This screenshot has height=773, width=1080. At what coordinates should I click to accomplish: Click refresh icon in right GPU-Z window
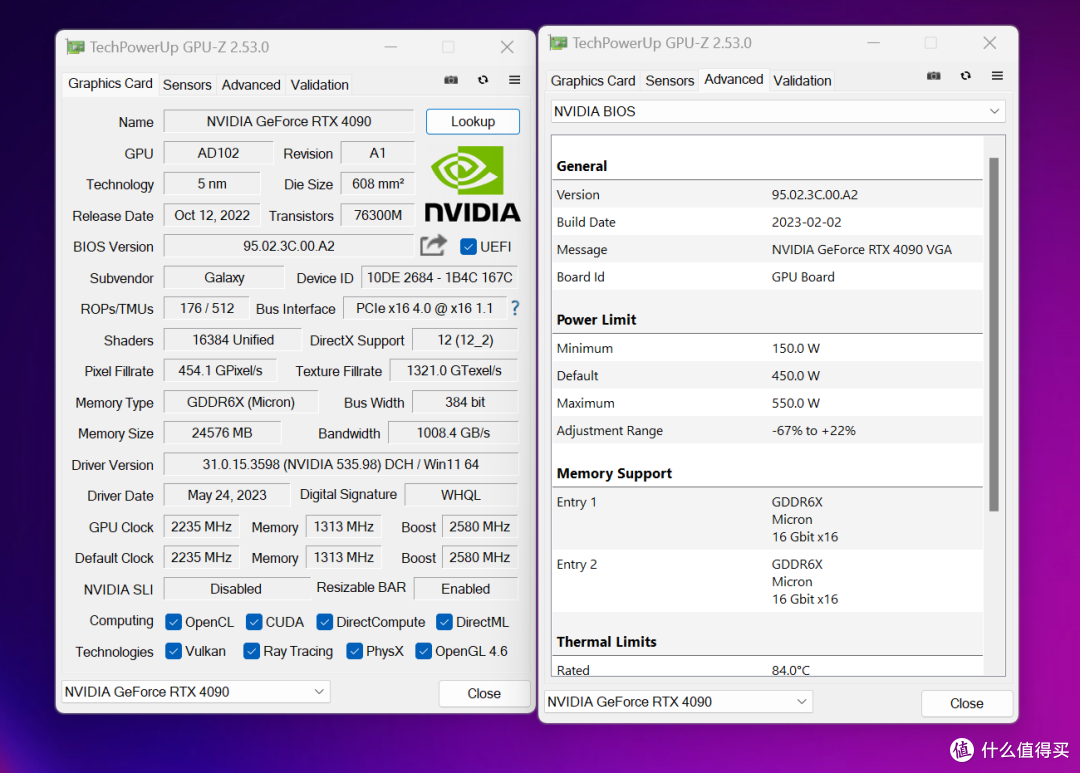point(966,76)
